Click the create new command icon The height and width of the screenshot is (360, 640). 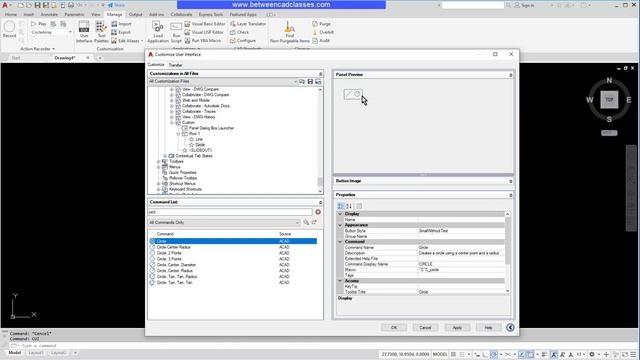tap(314, 222)
